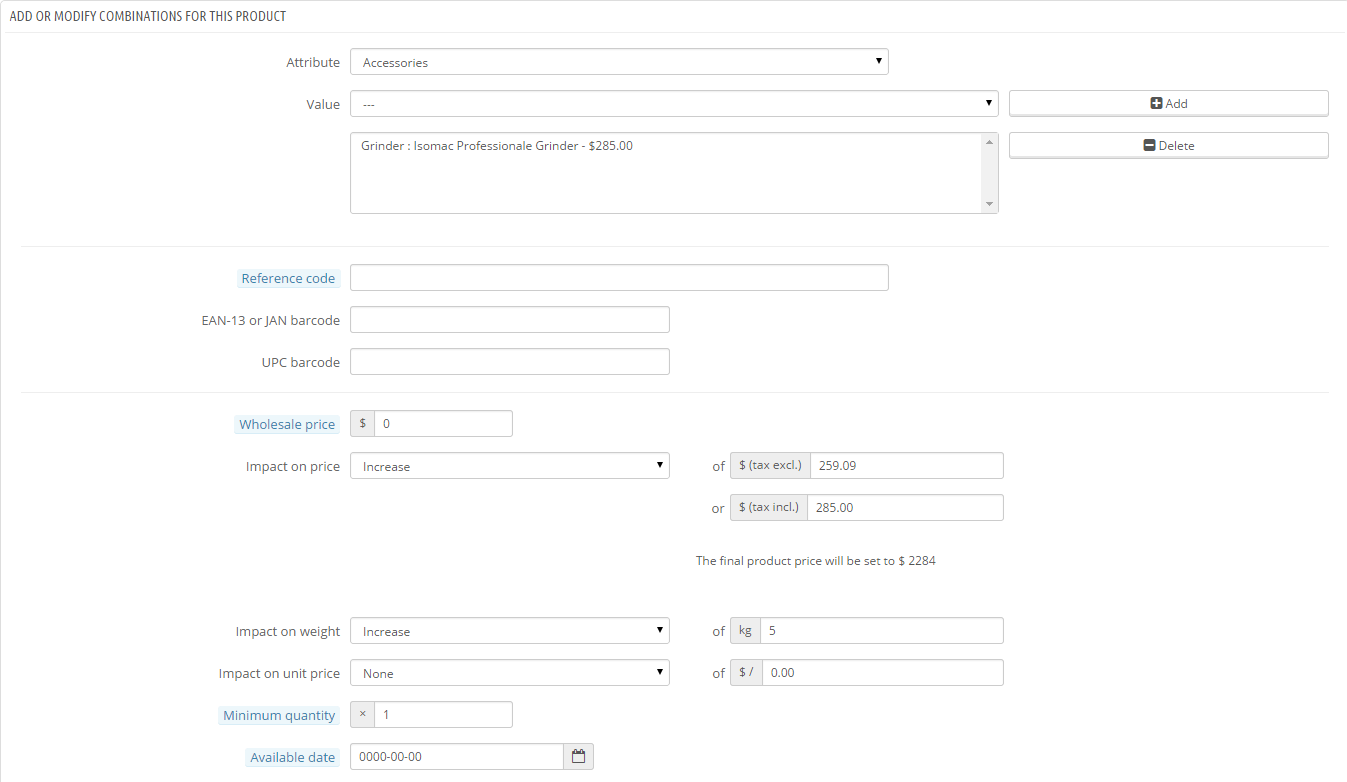Image resolution: width=1347 pixels, height=782 pixels.
Task: Click the Available date input field
Action: point(457,757)
